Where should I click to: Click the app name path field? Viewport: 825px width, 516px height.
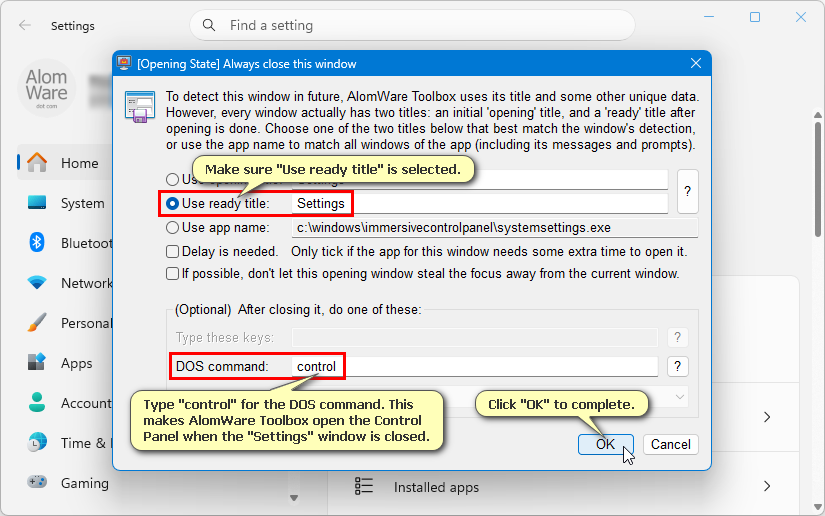495,228
